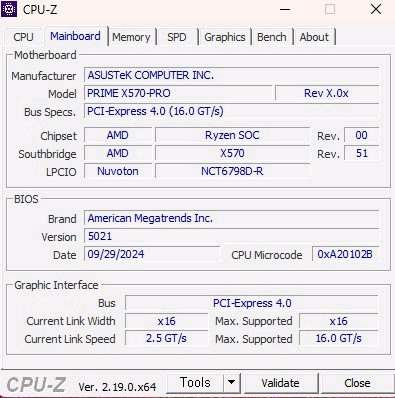This screenshot has width=395, height=398.
Task: Close the window with the X icon
Action: point(376,9)
